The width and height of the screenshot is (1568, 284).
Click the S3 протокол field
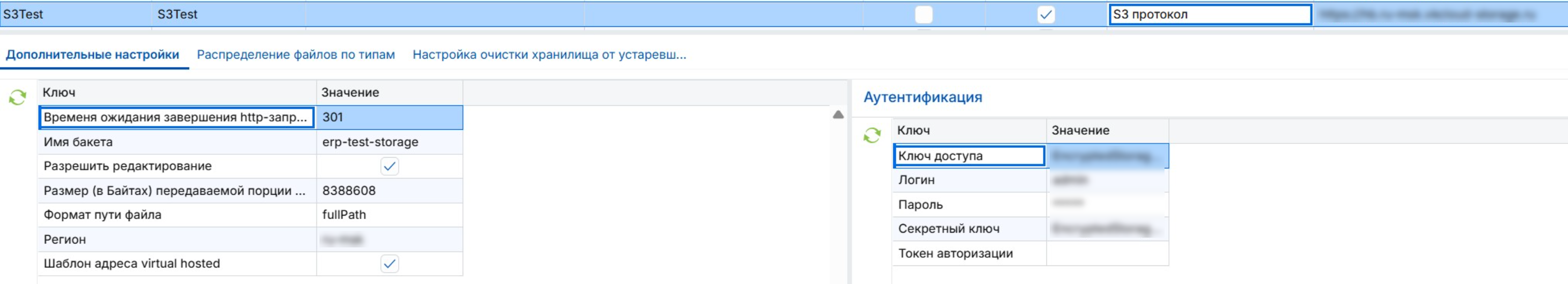(1209, 15)
